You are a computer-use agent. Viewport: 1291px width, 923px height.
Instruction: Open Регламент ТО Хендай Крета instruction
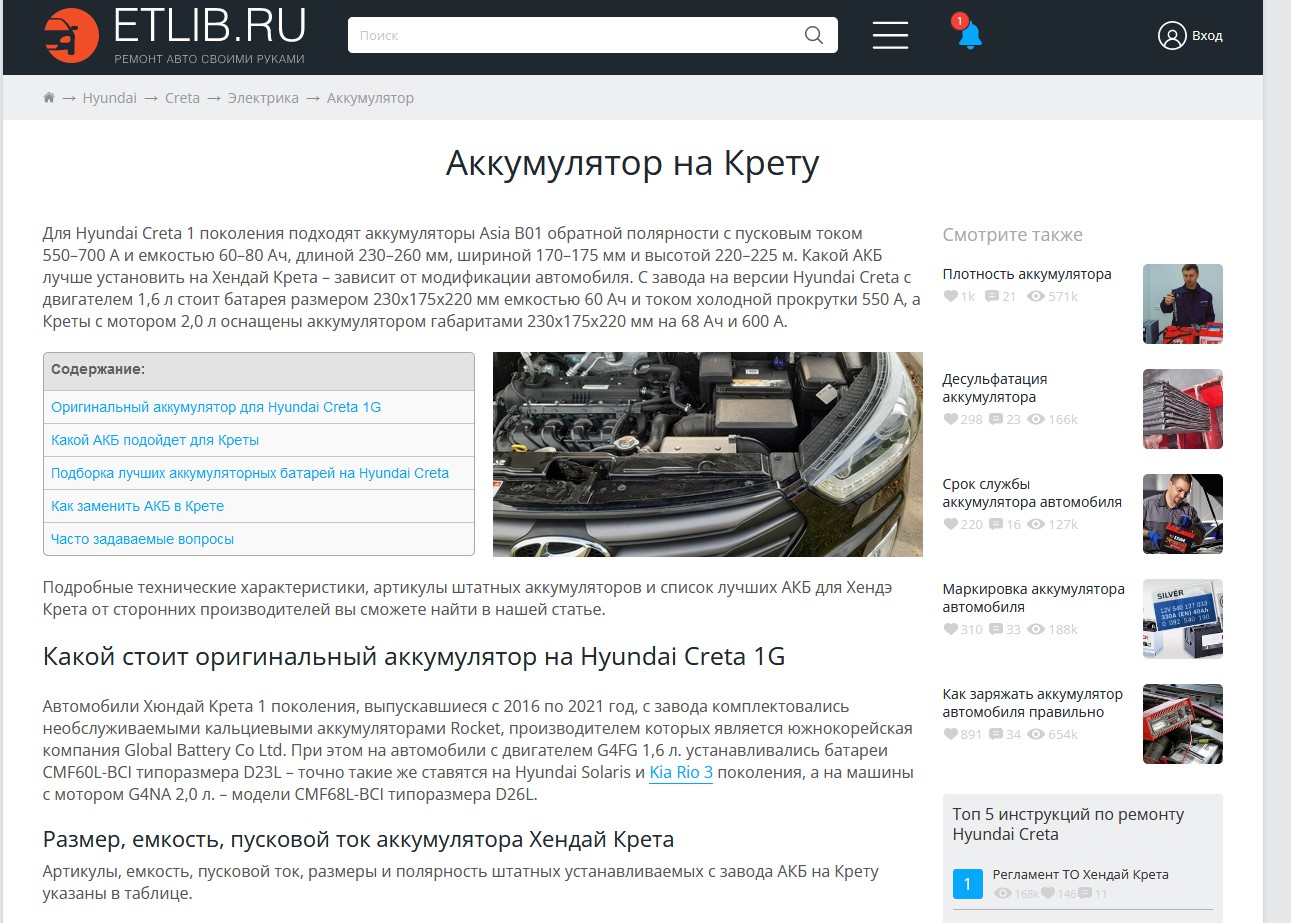(1080, 874)
